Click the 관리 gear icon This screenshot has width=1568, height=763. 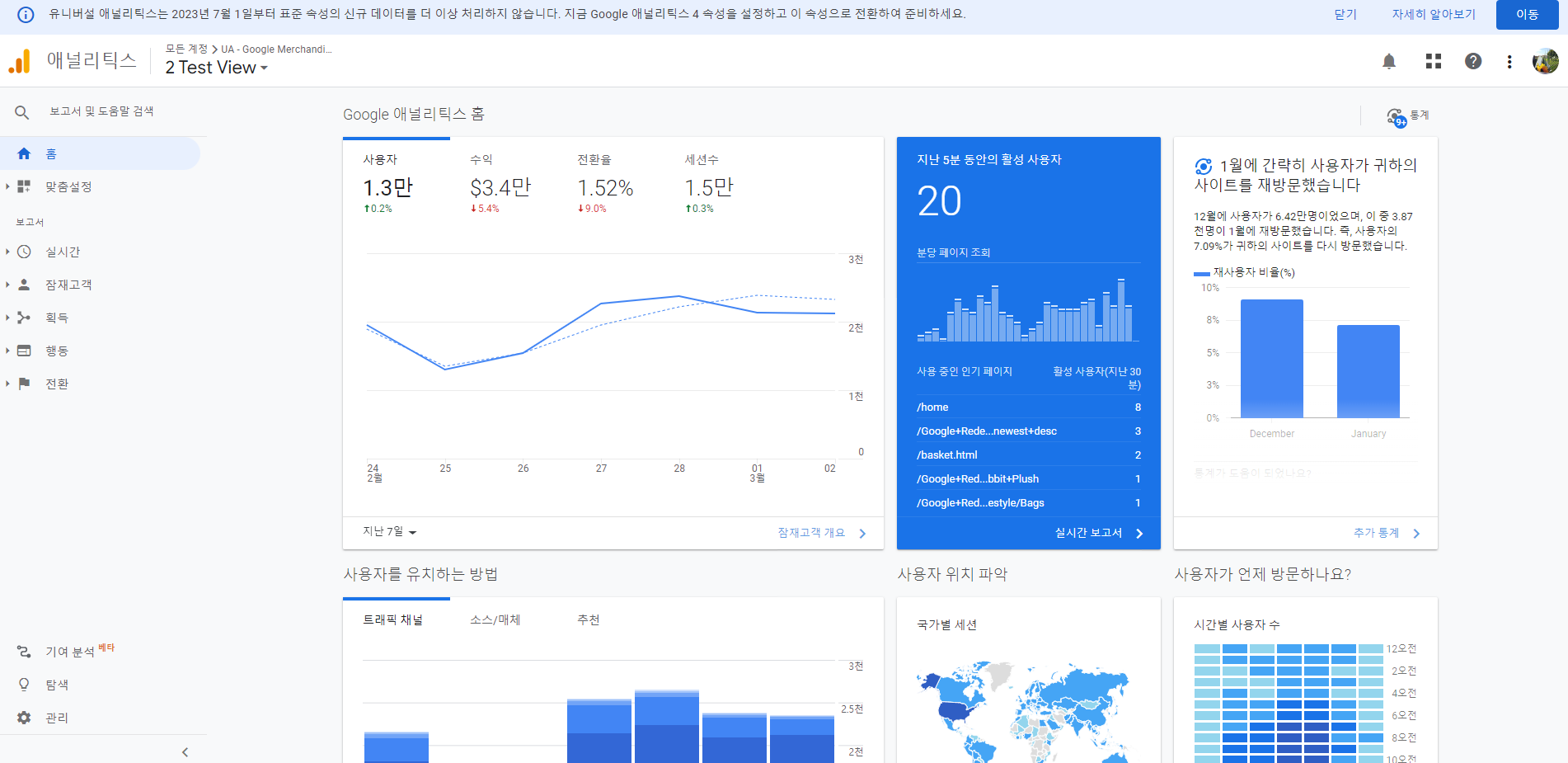coord(24,718)
